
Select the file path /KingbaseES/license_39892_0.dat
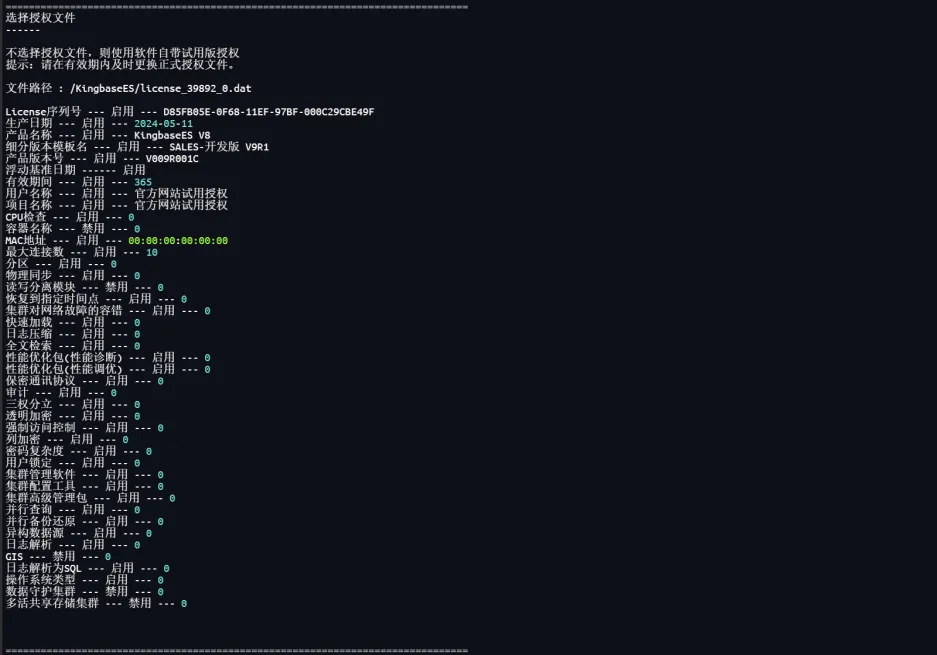161,88
